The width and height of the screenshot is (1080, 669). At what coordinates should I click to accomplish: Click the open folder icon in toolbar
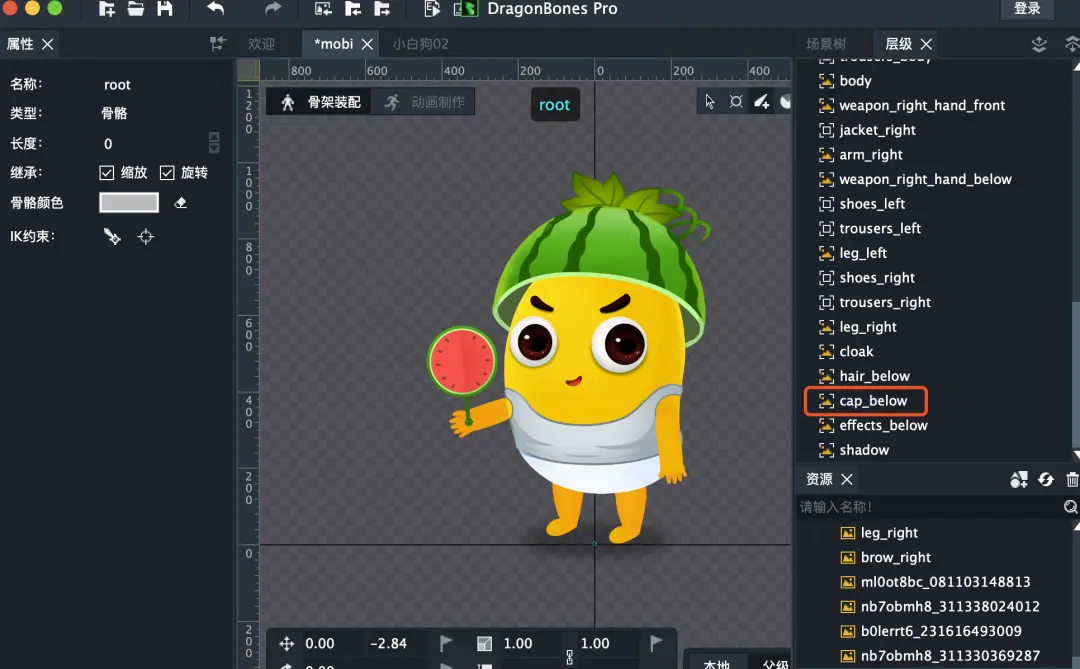[136, 9]
